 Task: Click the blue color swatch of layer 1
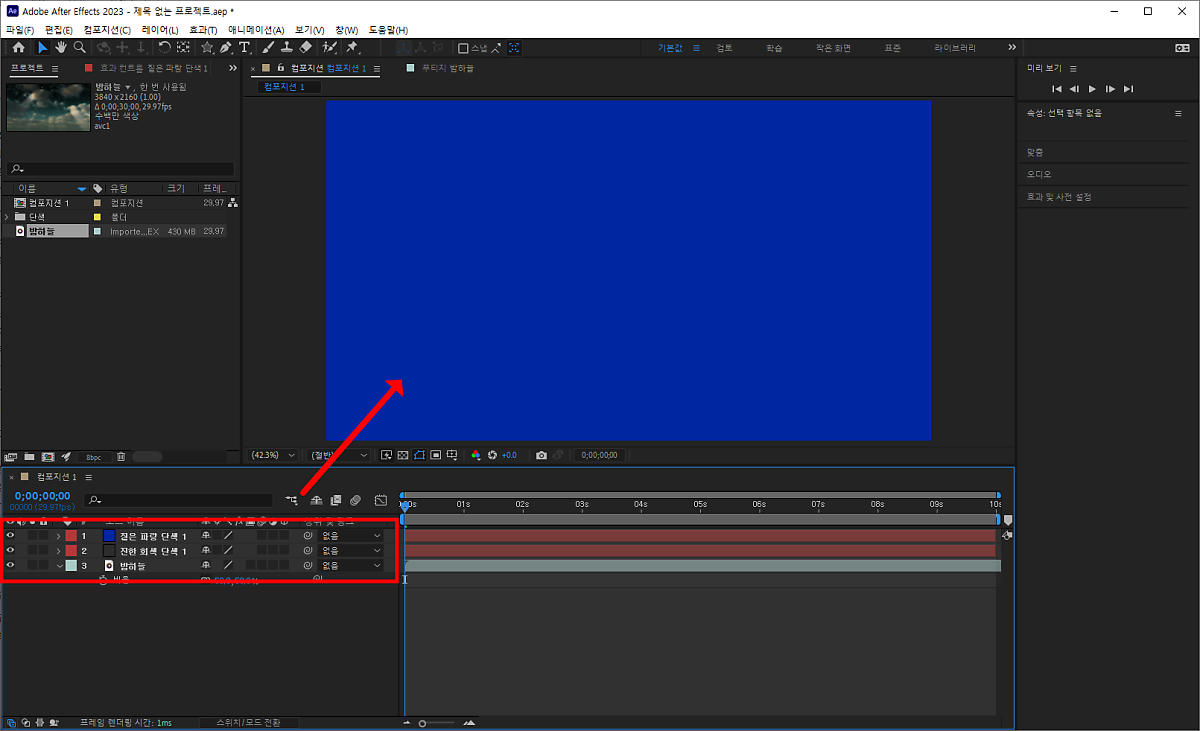point(109,536)
